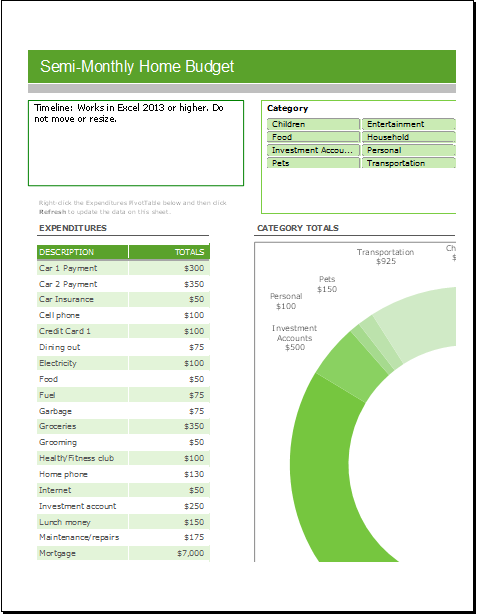Select the Car 2 Payment row
Viewport: 477px width, 615px height.
[123, 284]
